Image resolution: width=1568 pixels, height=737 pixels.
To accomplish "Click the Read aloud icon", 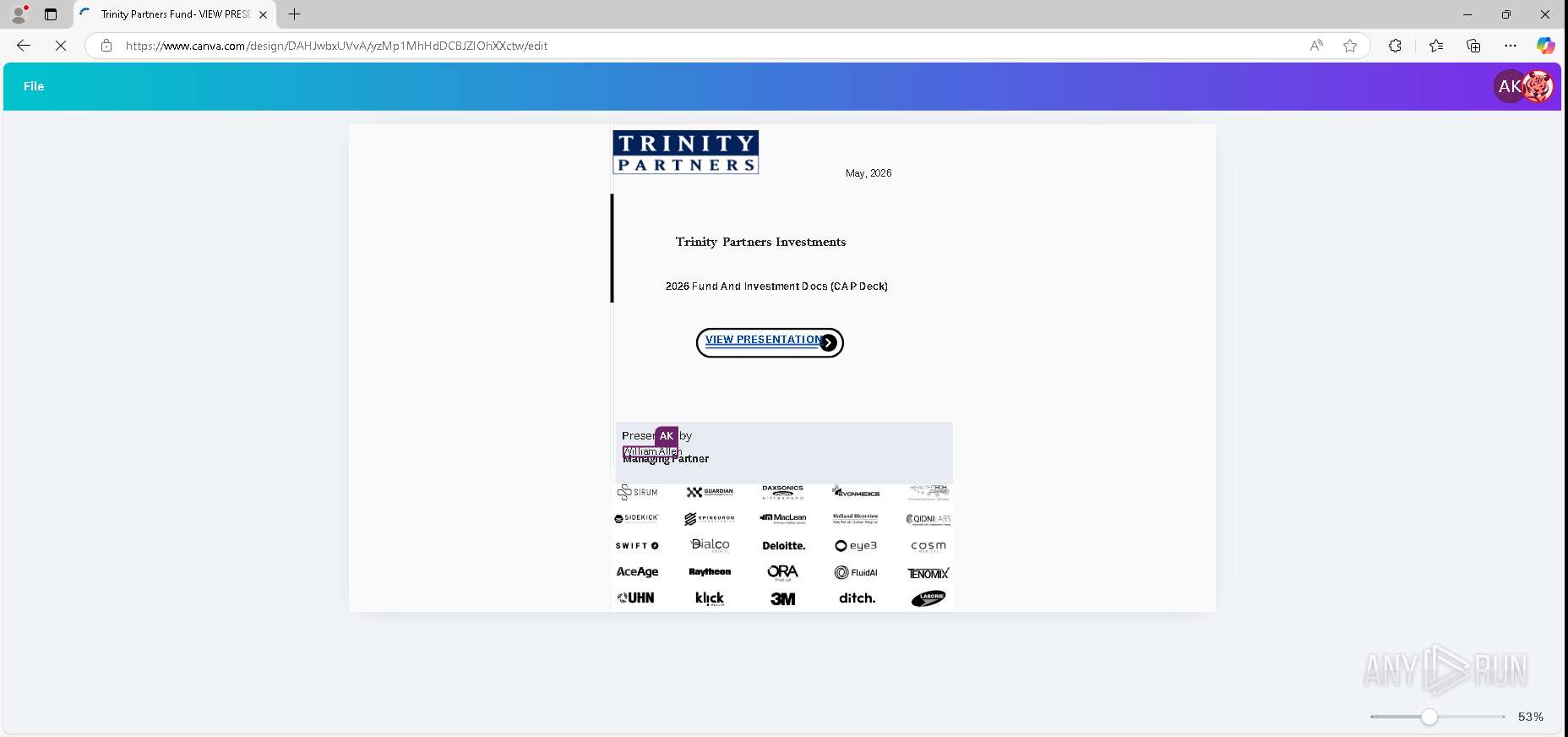I will (x=1316, y=46).
